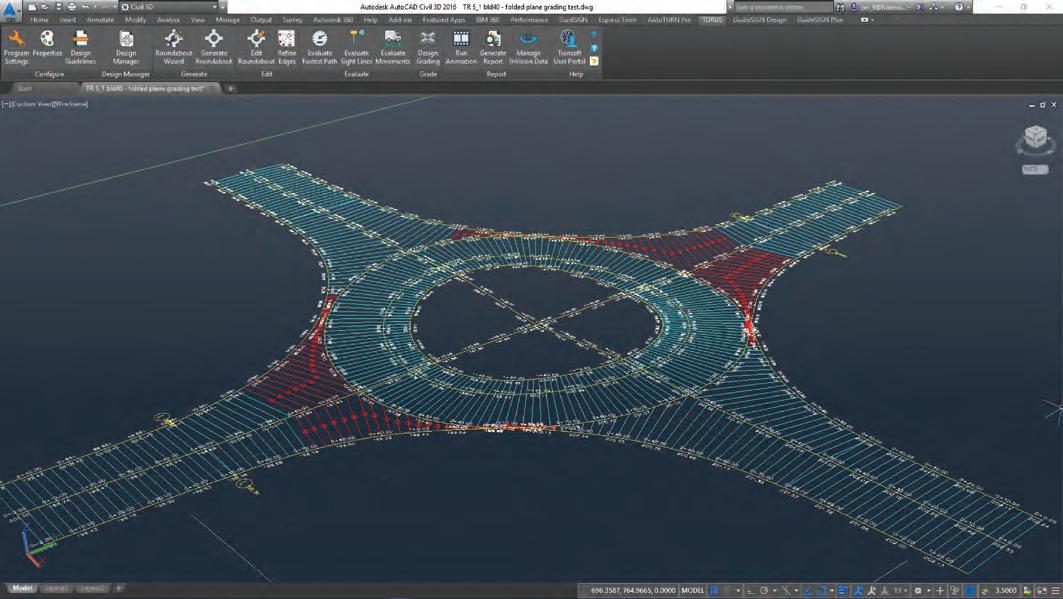Image resolution: width=1063 pixels, height=599 pixels.
Task: Toggle grid display in status bar
Action: point(714,591)
